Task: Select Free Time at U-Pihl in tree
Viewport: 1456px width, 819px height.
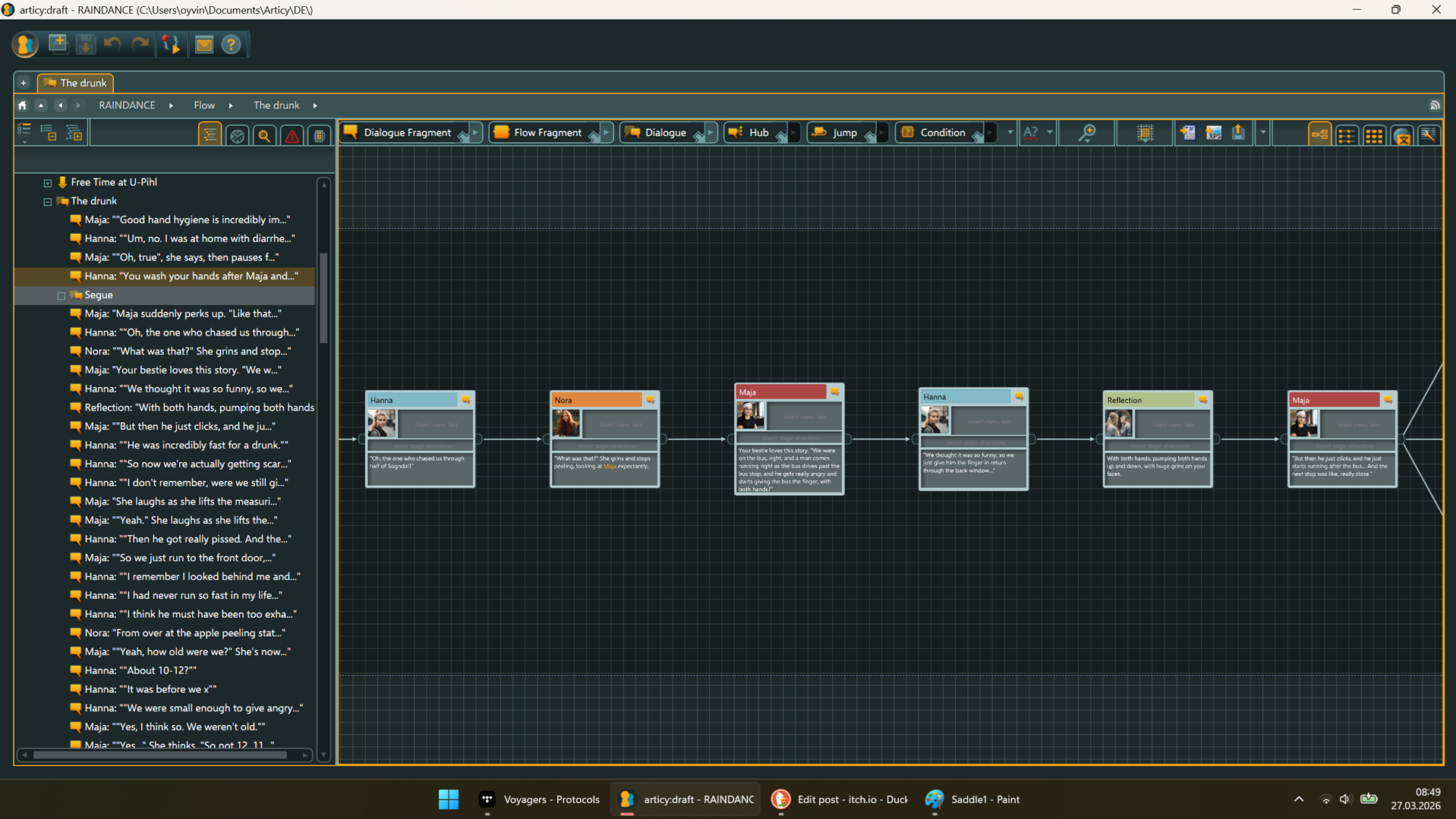Action: (114, 182)
